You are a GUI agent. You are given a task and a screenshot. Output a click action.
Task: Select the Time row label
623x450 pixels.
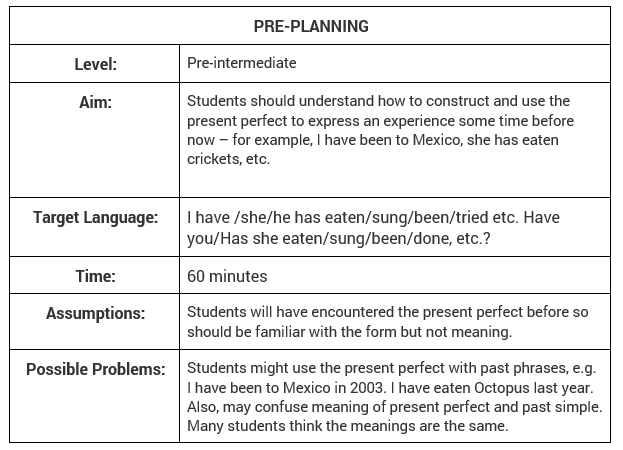96,276
